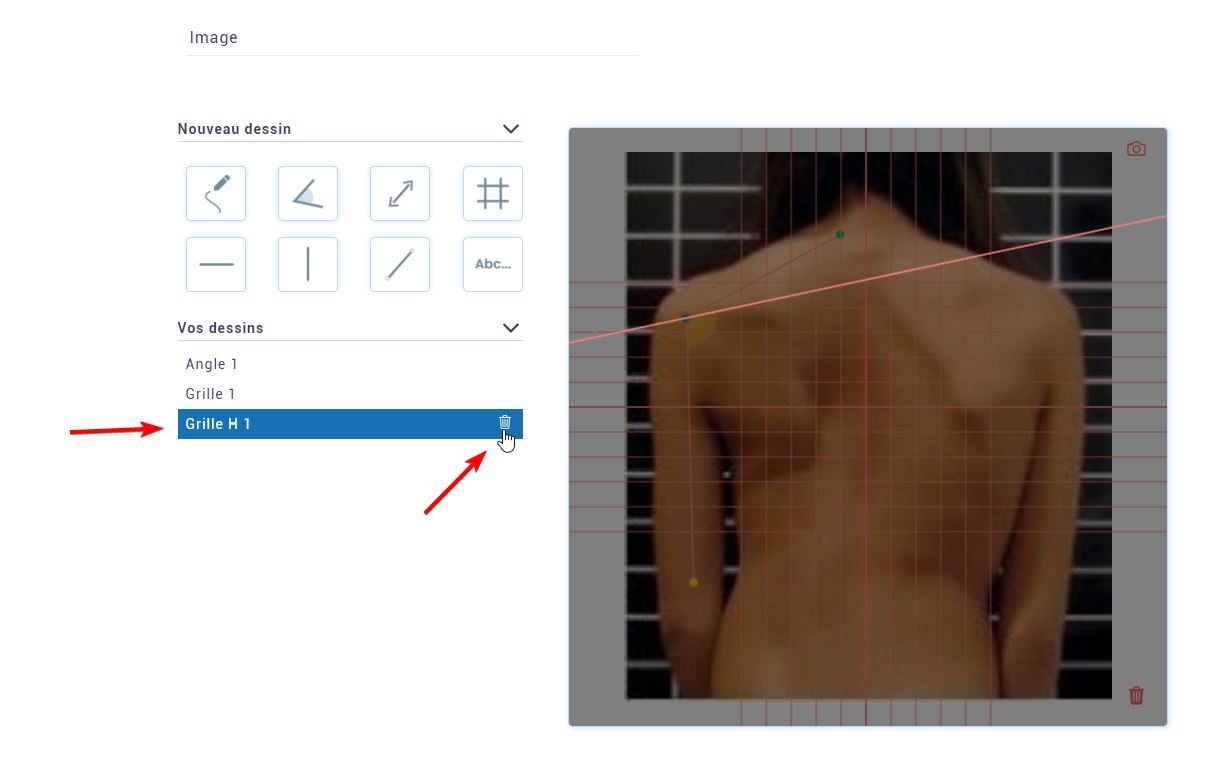
Task: Click the green angle point on the neck
Action: 840,235
